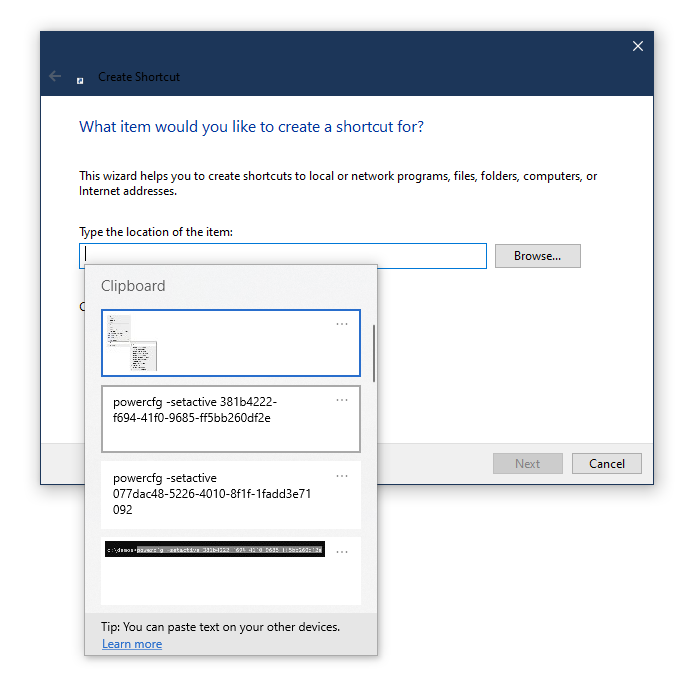The width and height of the screenshot is (679, 689).
Task: Select the command prompt screenshot clipboard item
Action: [215, 570]
